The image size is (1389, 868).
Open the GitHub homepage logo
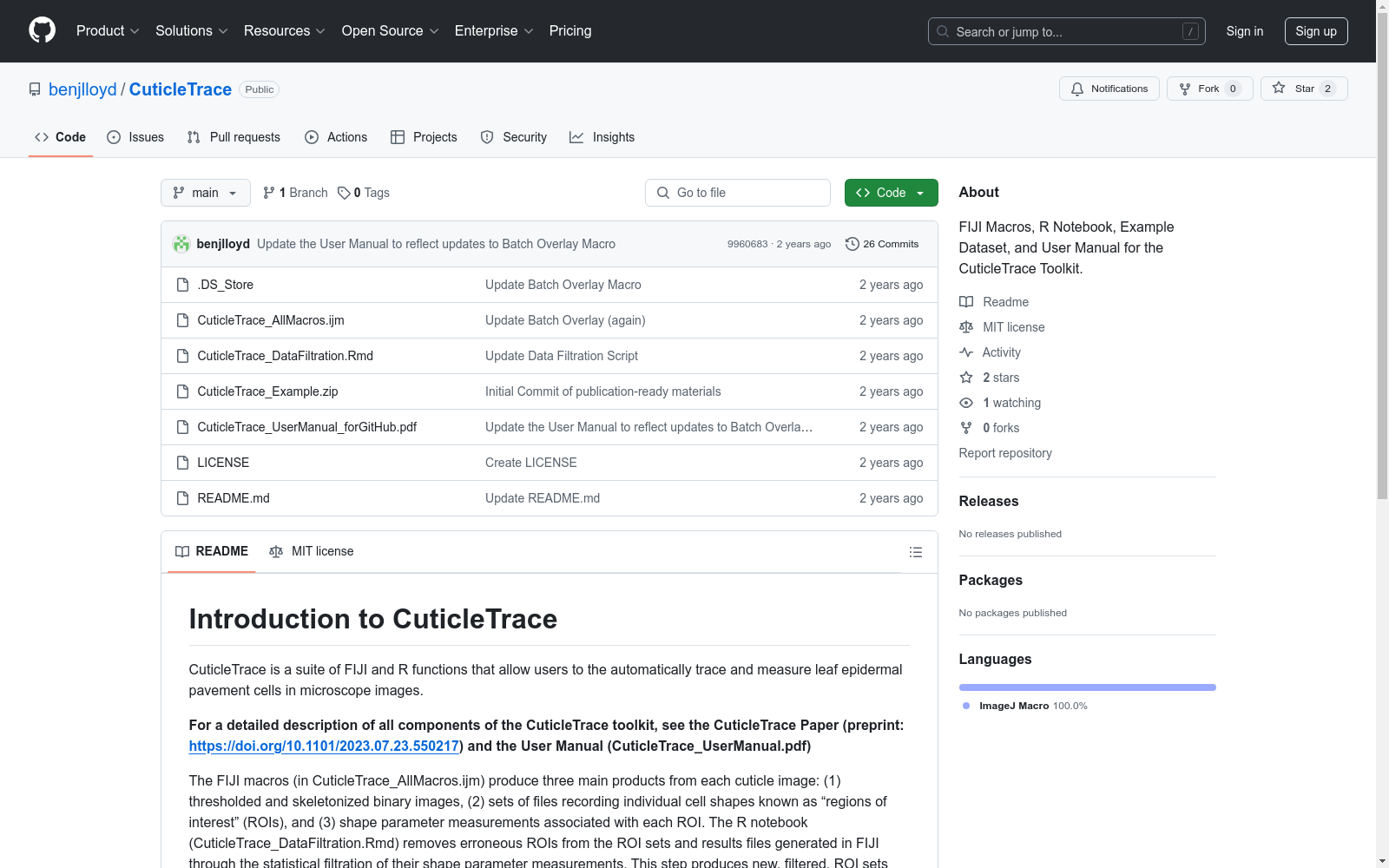[x=42, y=30]
